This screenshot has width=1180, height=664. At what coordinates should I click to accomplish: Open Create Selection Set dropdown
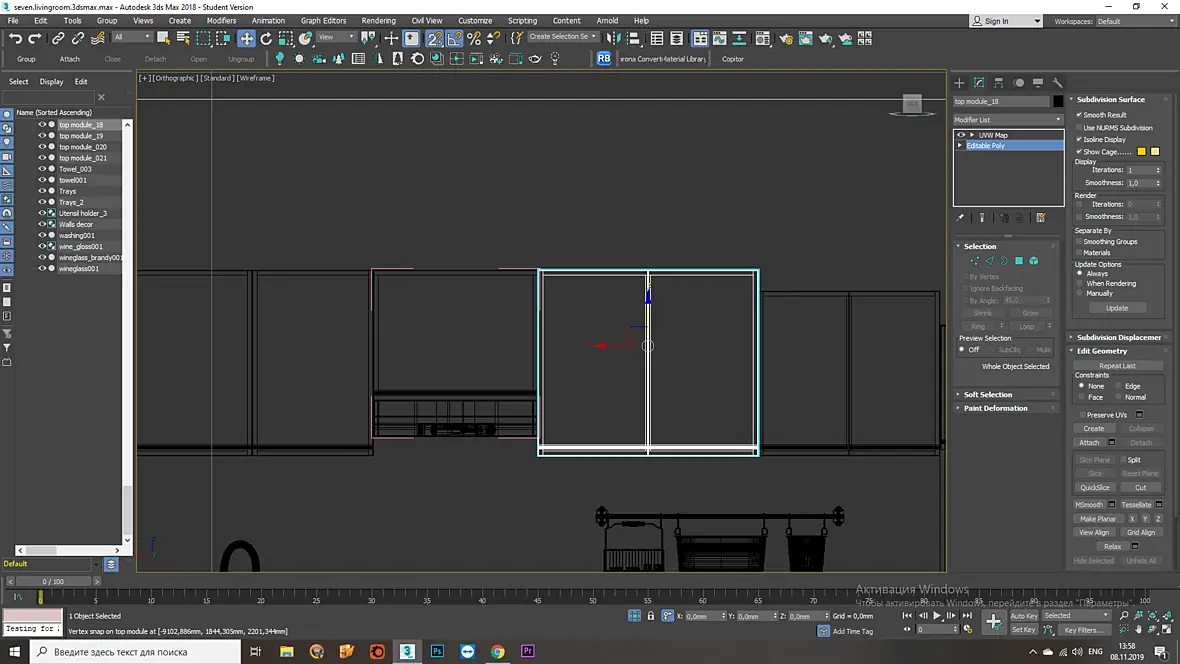(562, 37)
